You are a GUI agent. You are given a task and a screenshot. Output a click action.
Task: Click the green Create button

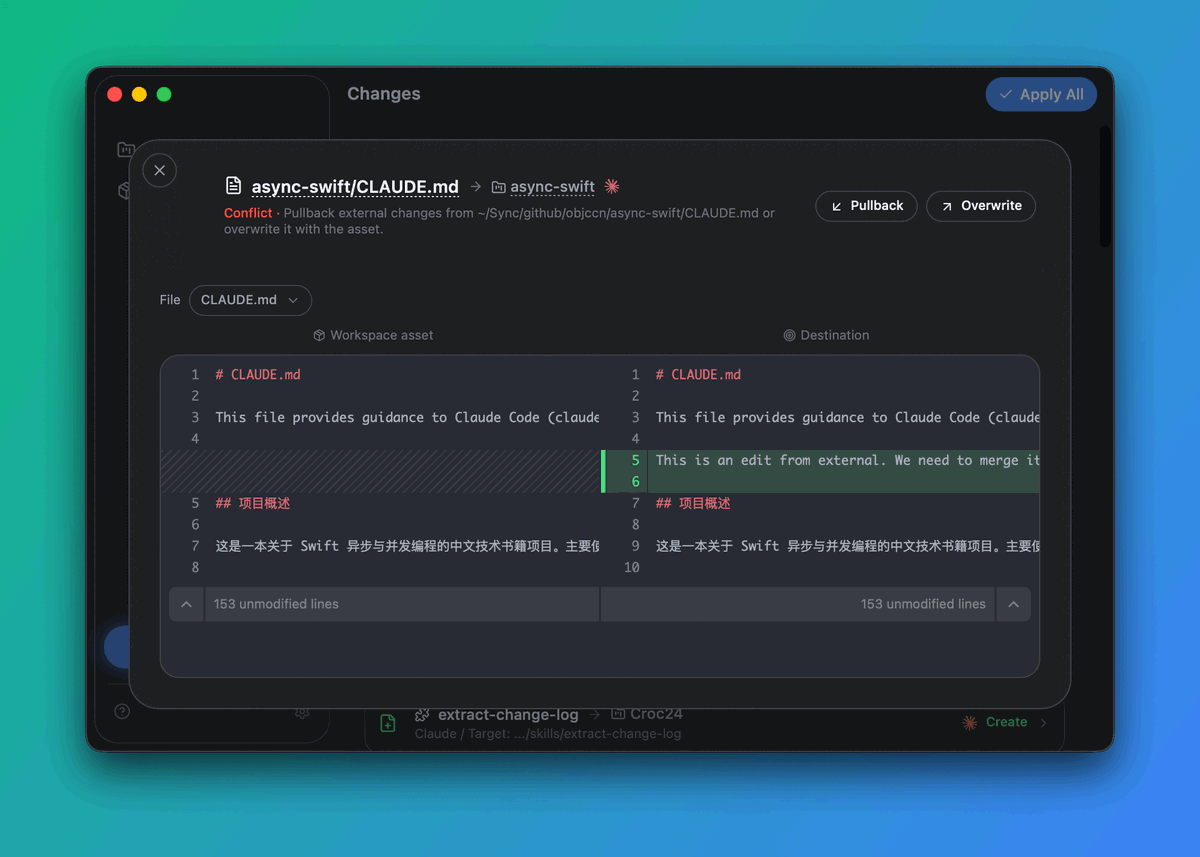(1006, 722)
